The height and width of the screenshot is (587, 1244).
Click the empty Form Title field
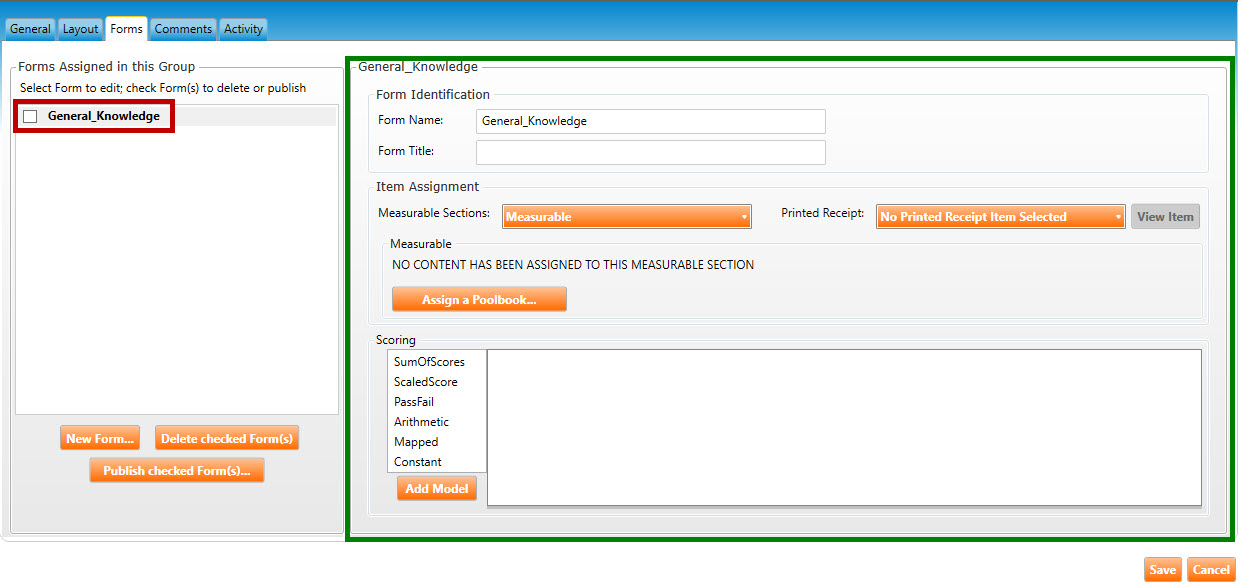click(650, 152)
